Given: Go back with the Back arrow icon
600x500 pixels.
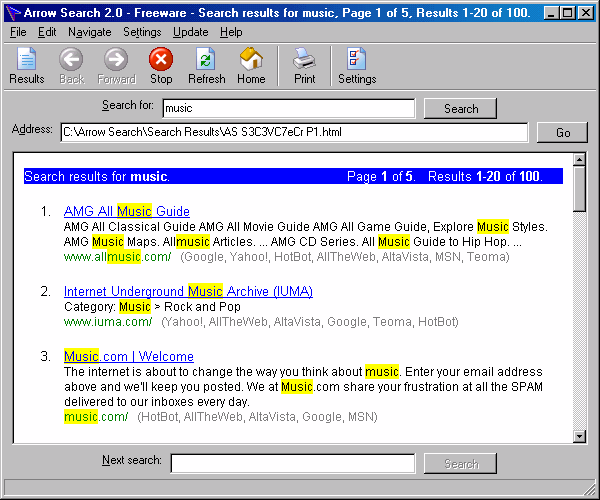Looking at the screenshot, I should (x=71, y=59).
